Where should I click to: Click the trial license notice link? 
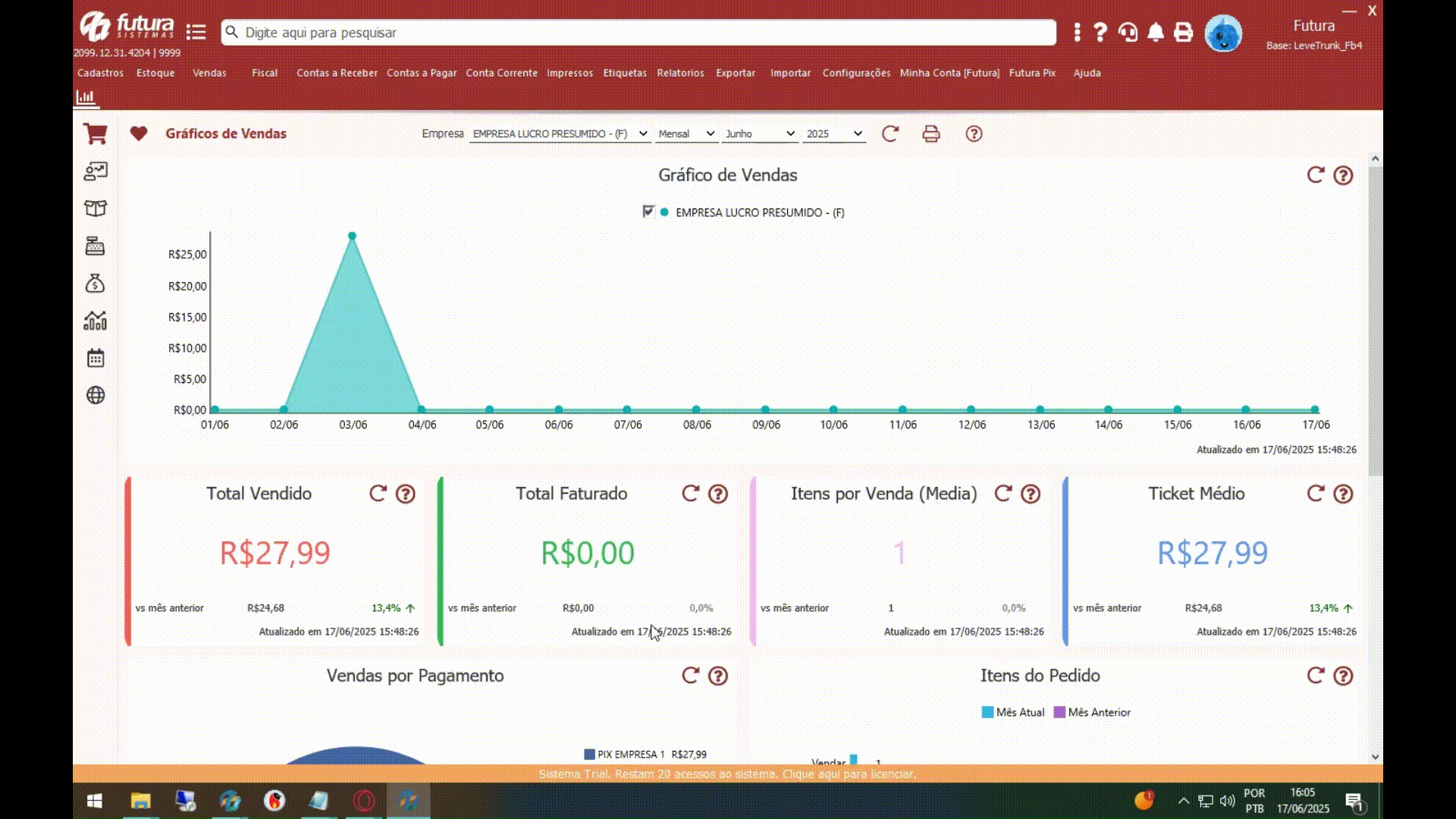(727, 774)
